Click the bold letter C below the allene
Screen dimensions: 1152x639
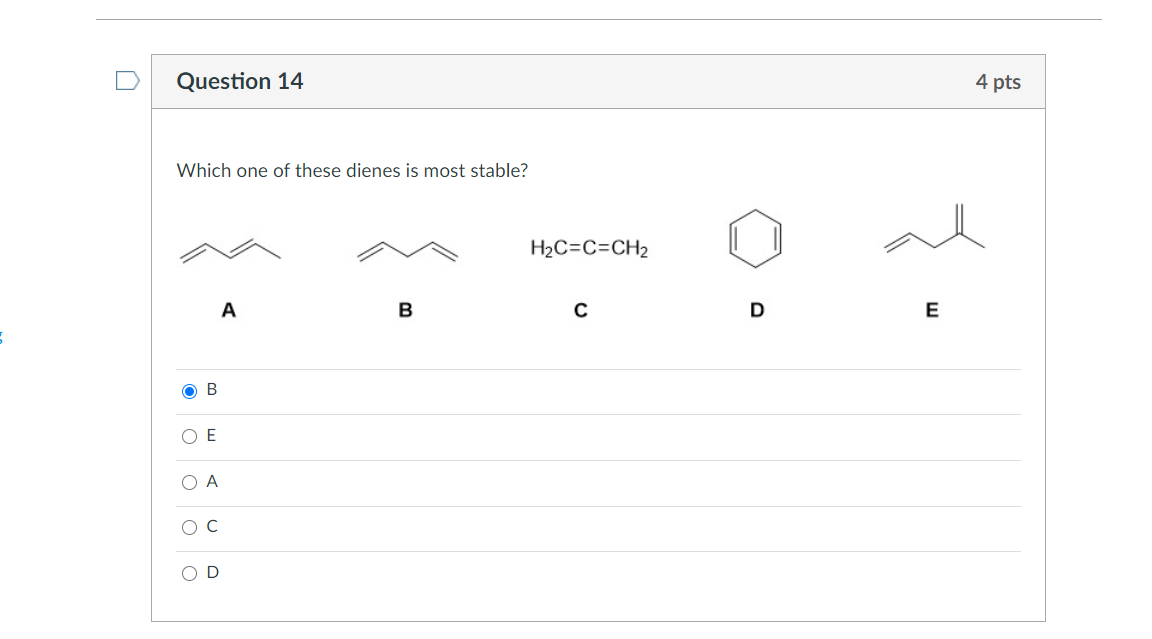[581, 310]
